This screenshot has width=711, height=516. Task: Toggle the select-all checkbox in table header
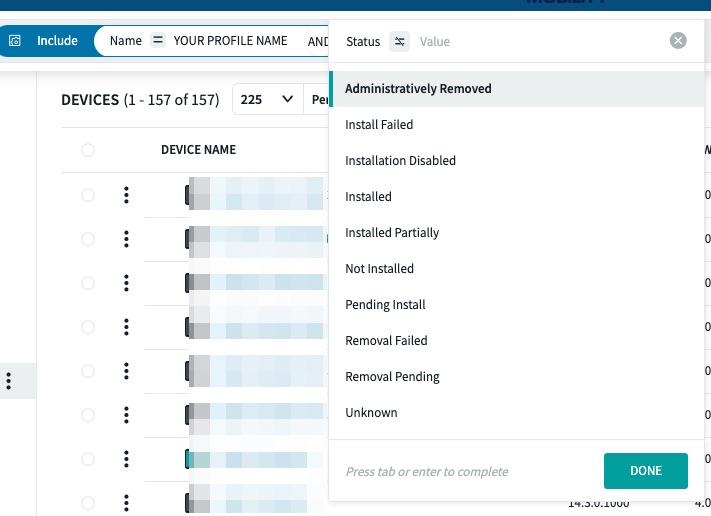click(x=88, y=150)
